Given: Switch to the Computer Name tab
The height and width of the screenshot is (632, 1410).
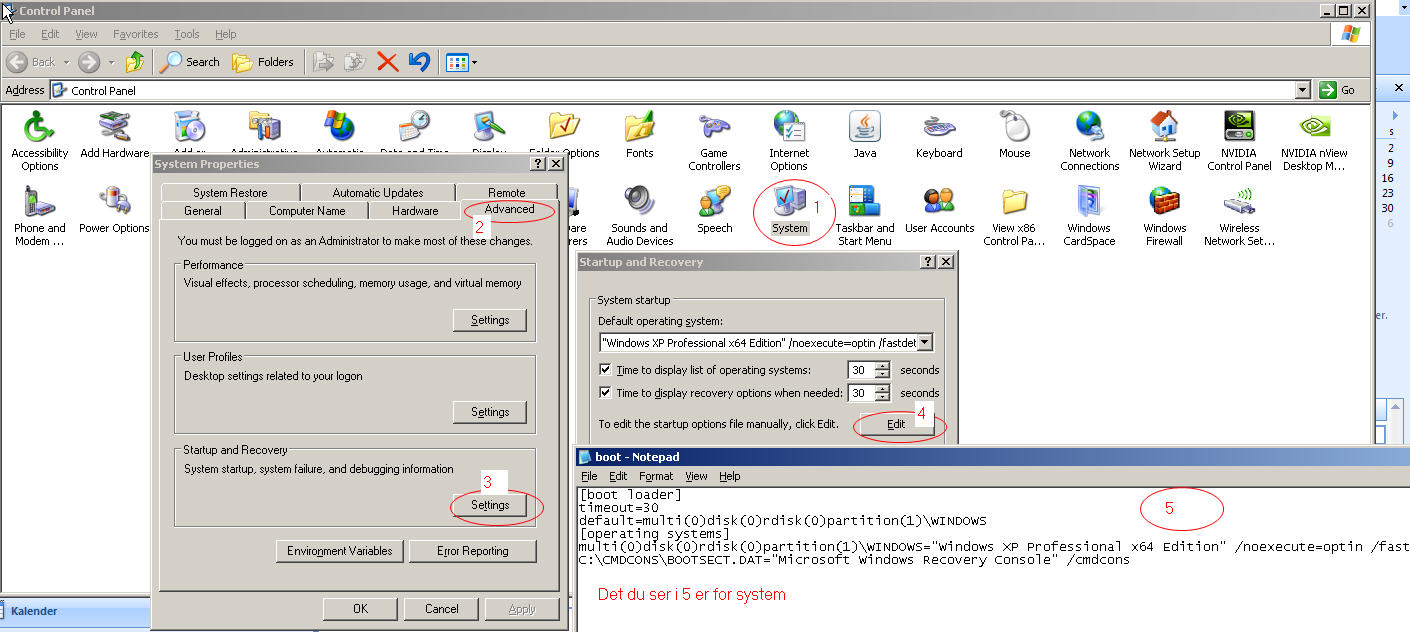Looking at the screenshot, I should tap(307, 211).
